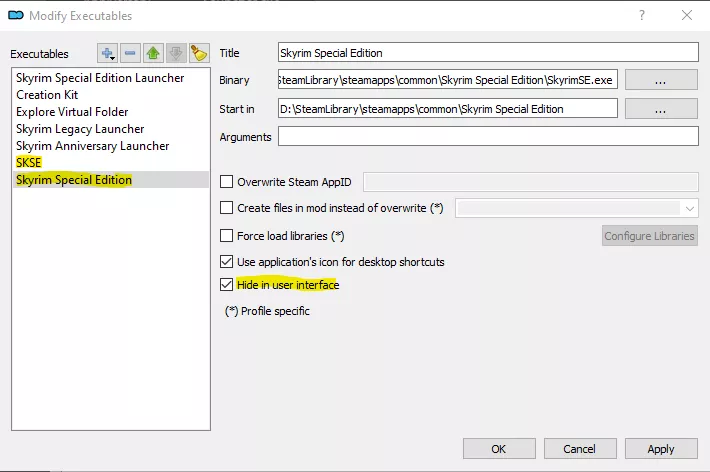Uncheck Hide in user interface
The height and width of the screenshot is (472, 710).
pos(226,284)
